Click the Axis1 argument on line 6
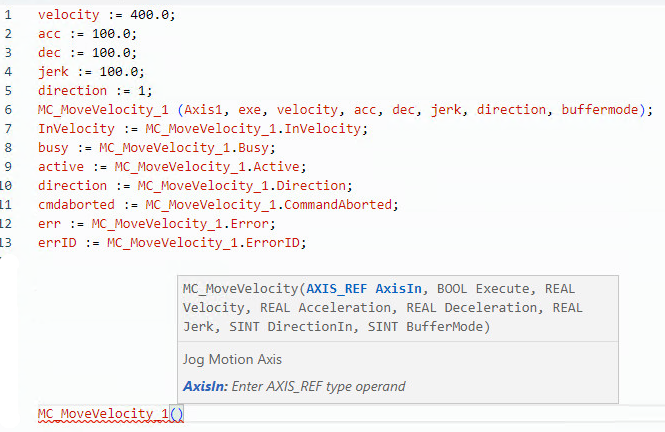 click(201, 110)
